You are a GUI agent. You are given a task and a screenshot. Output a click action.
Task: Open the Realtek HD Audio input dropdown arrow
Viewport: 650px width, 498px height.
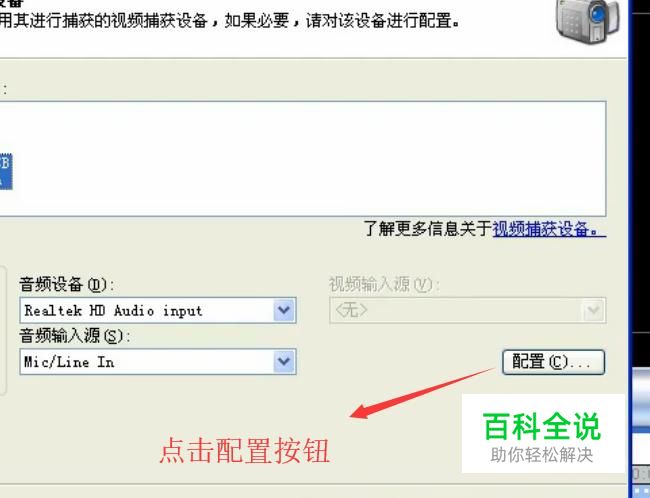coord(284,310)
